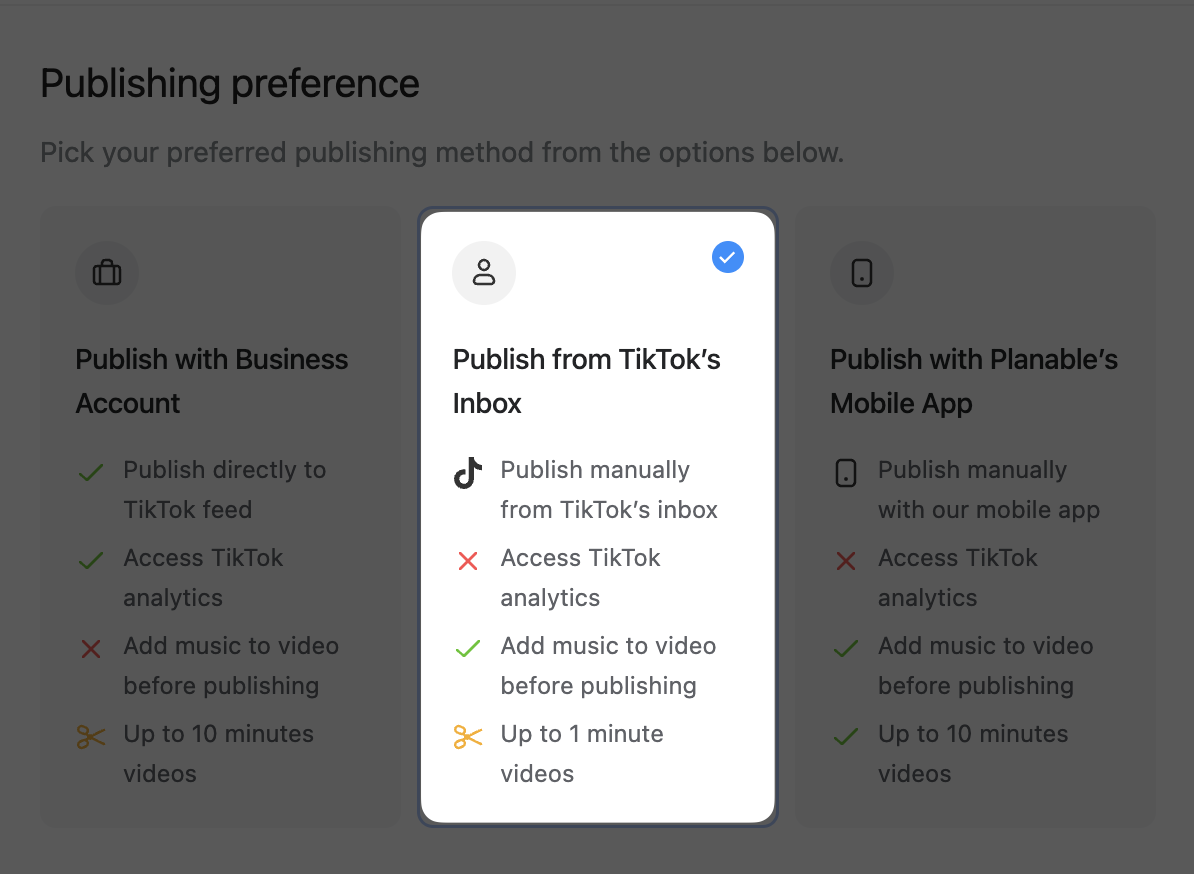Click the green check beside 'Publish directly to TikTok feed'
Viewport: 1194px width, 874px height.
tap(91, 473)
